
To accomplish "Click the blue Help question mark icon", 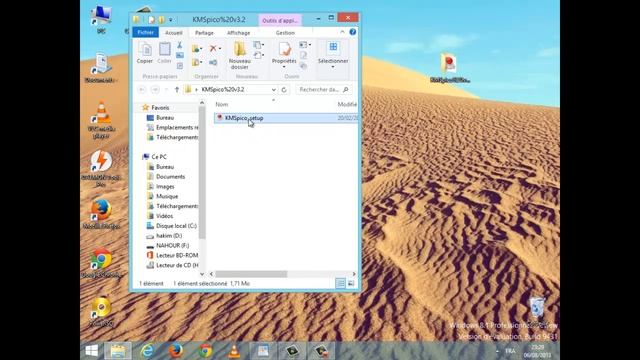I will click(353, 32).
